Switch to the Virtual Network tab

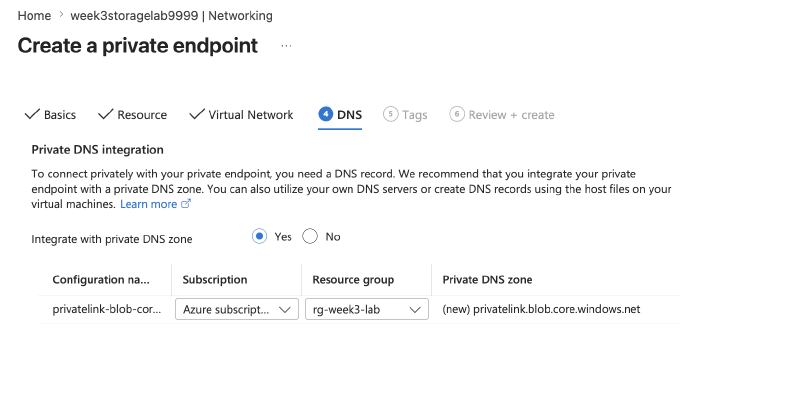(241, 115)
